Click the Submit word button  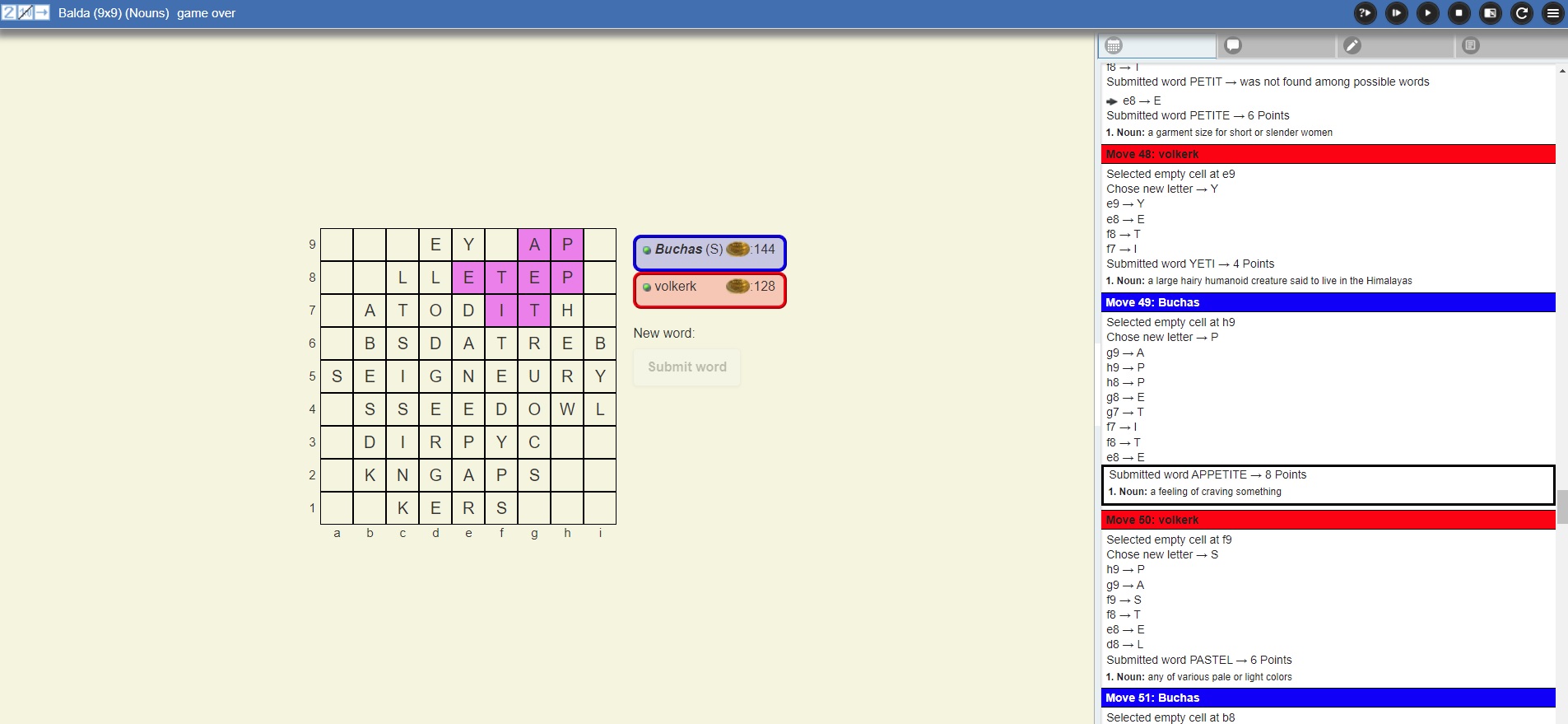[x=686, y=367]
